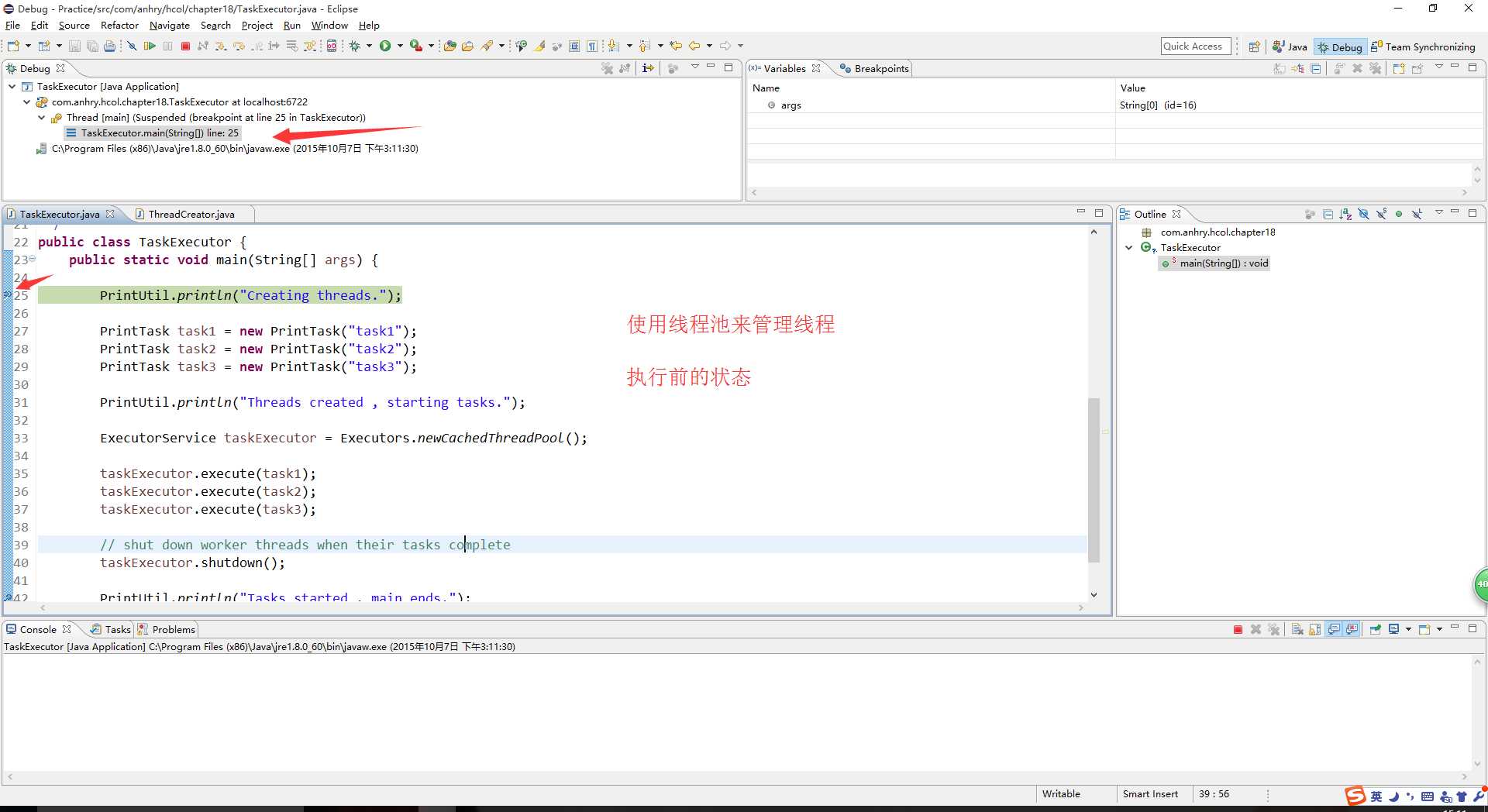Open dropdown next to External Tools icon
Screen dimensions: 1488x812
pyautogui.click(x=431, y=46)
